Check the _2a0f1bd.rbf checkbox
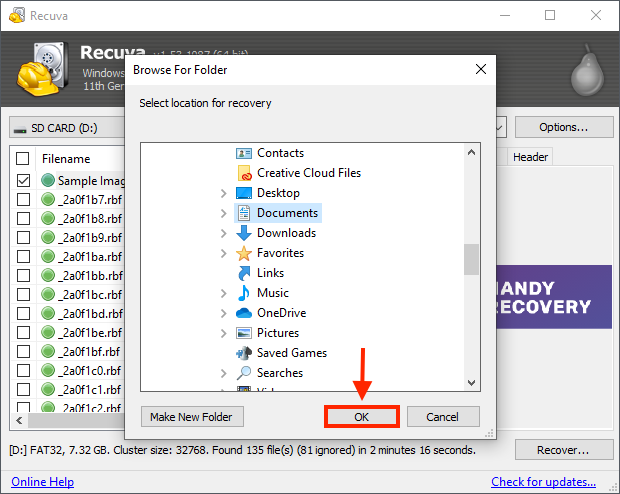 23,313
